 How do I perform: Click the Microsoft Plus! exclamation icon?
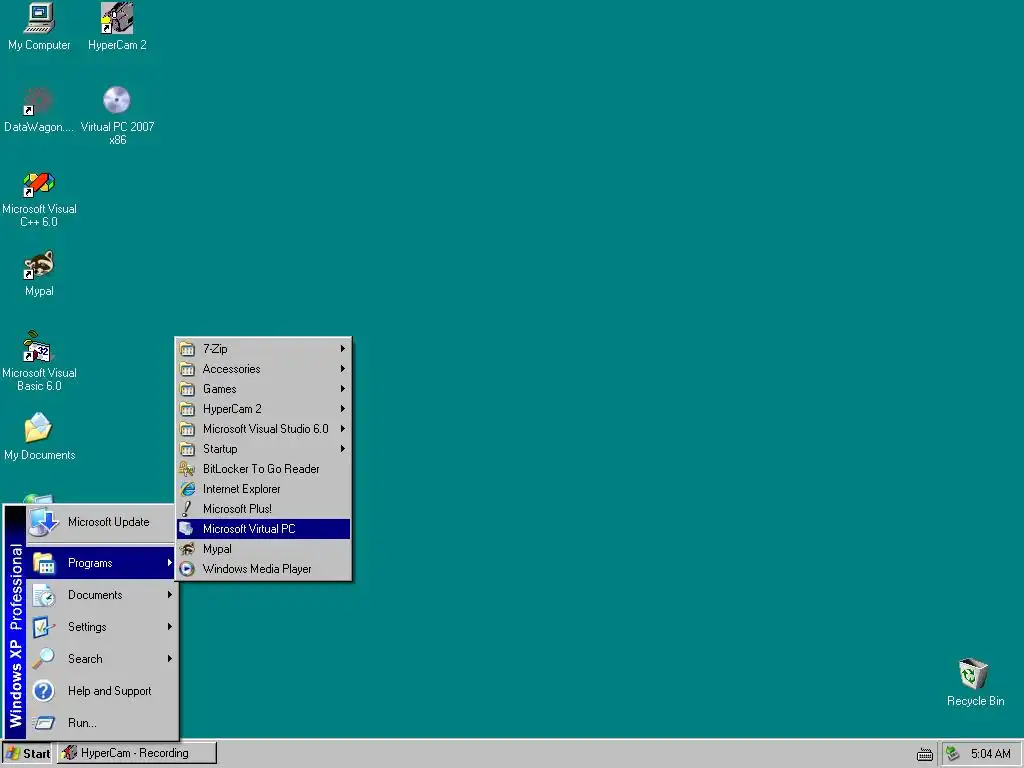pos(187,509)
